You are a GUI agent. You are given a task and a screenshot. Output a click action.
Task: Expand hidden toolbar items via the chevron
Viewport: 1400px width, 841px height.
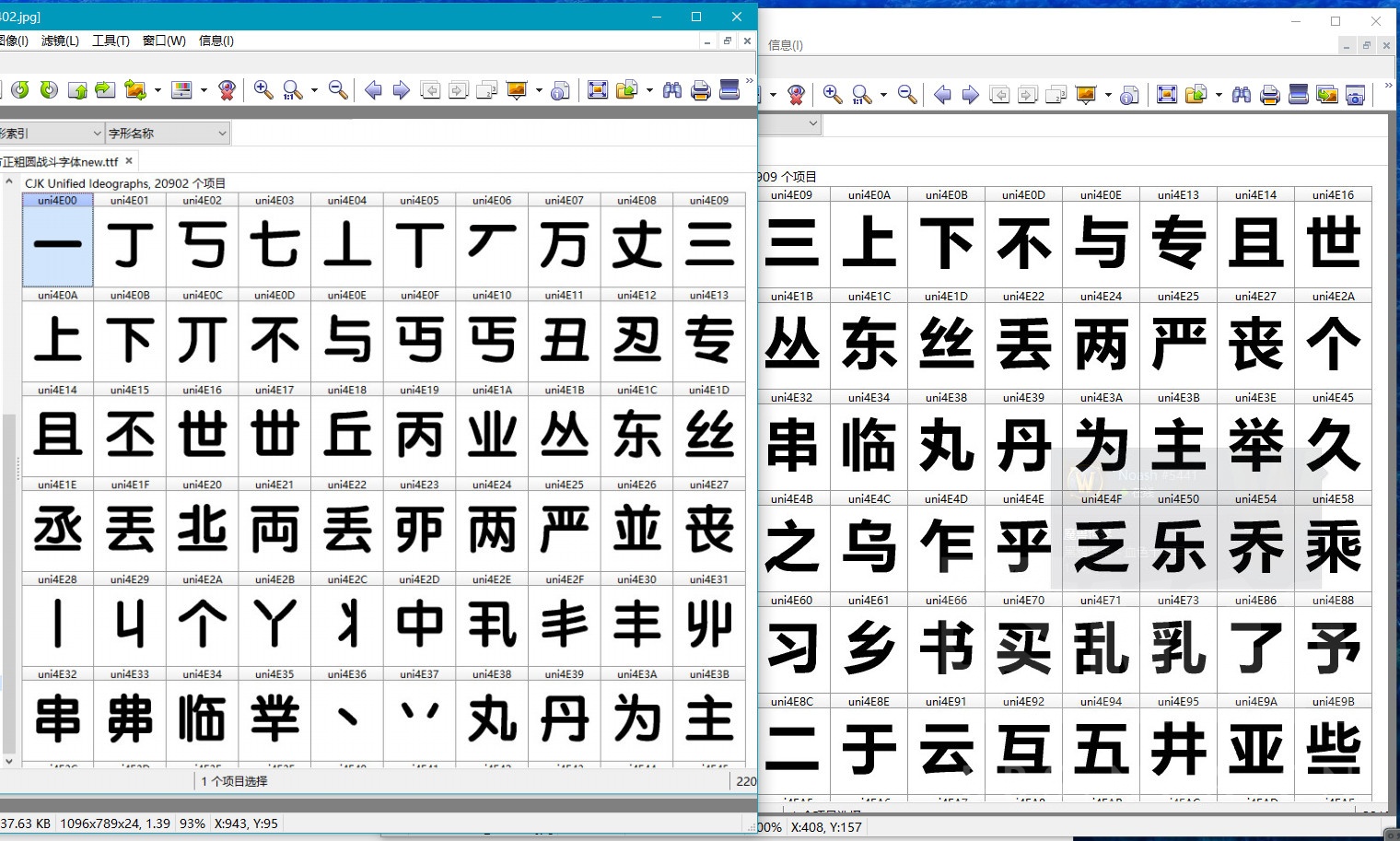749,84
